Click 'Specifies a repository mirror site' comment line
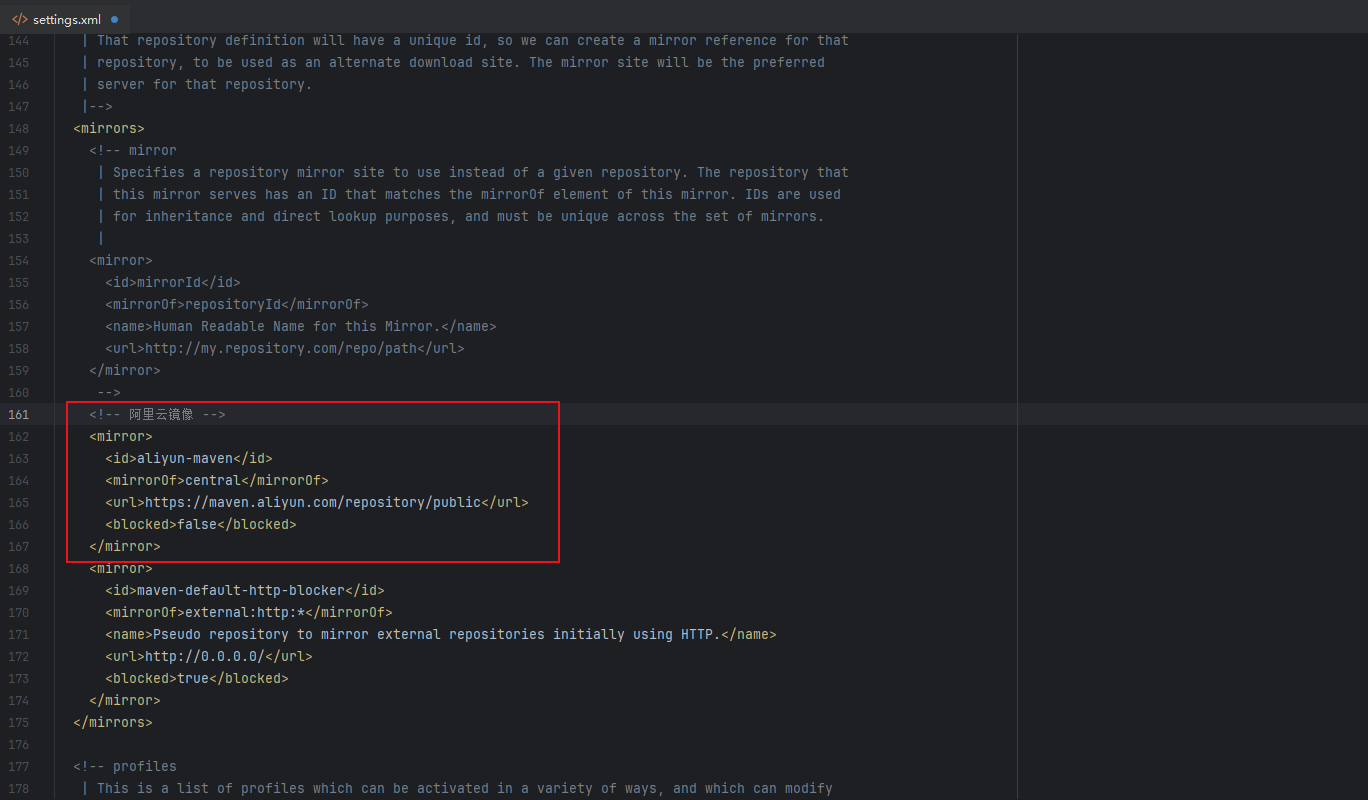This screenshot has width=1368, height=800. (x=473, y=172)
